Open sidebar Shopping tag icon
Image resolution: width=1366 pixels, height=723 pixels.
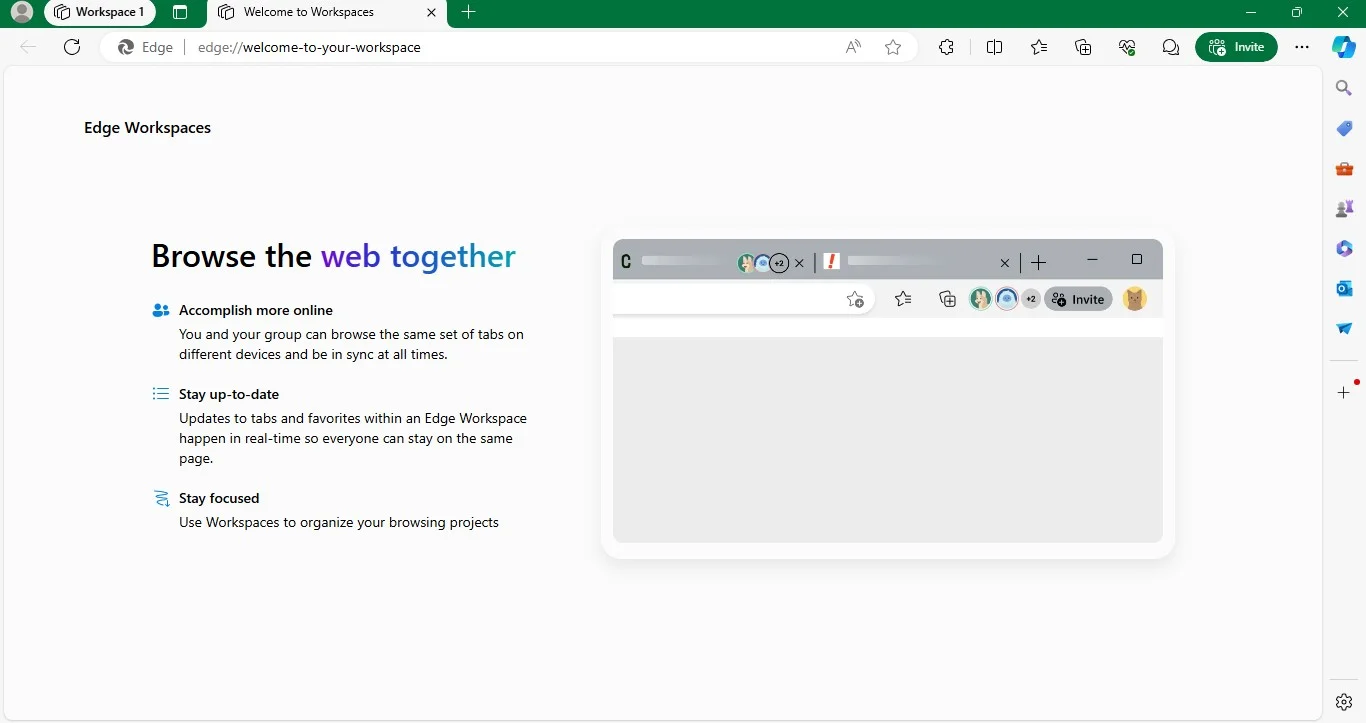pyautogui.click(x=1344, y=128)
